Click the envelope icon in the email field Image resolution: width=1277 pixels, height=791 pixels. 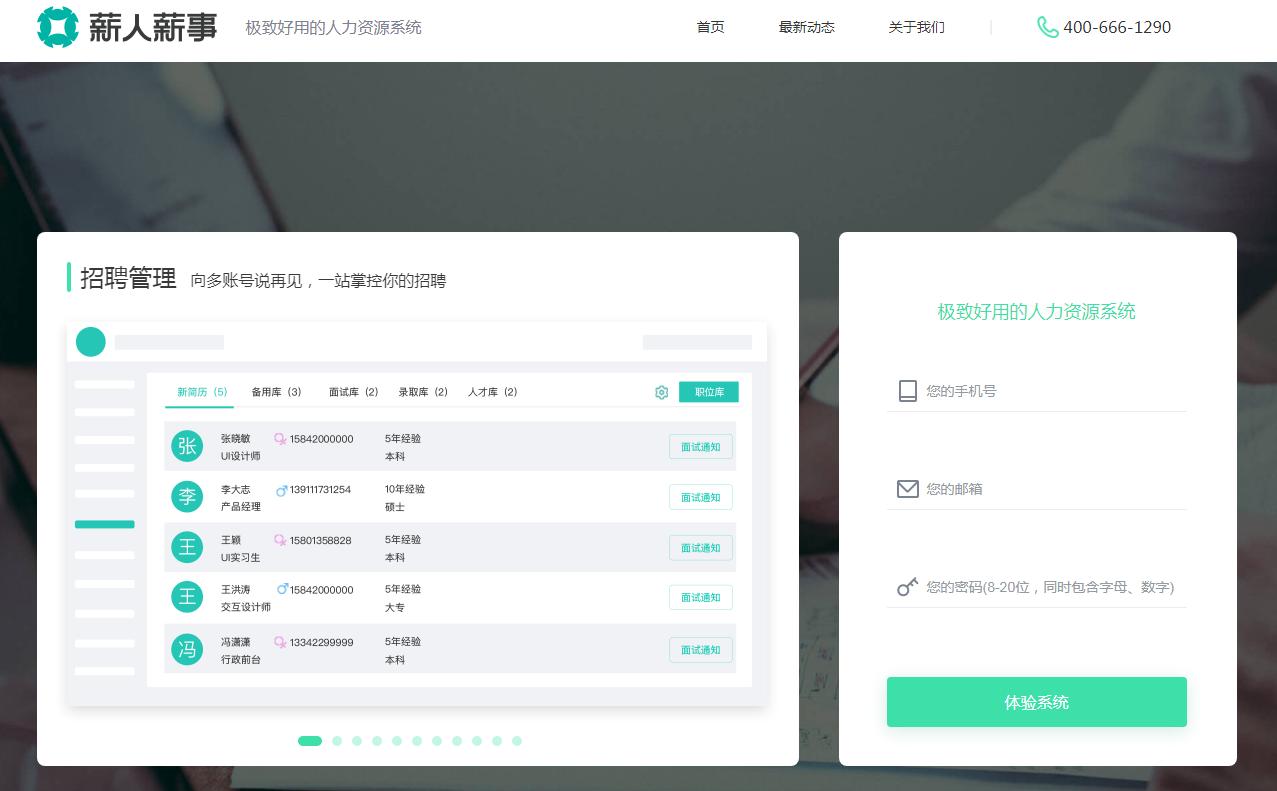(907, 489)
